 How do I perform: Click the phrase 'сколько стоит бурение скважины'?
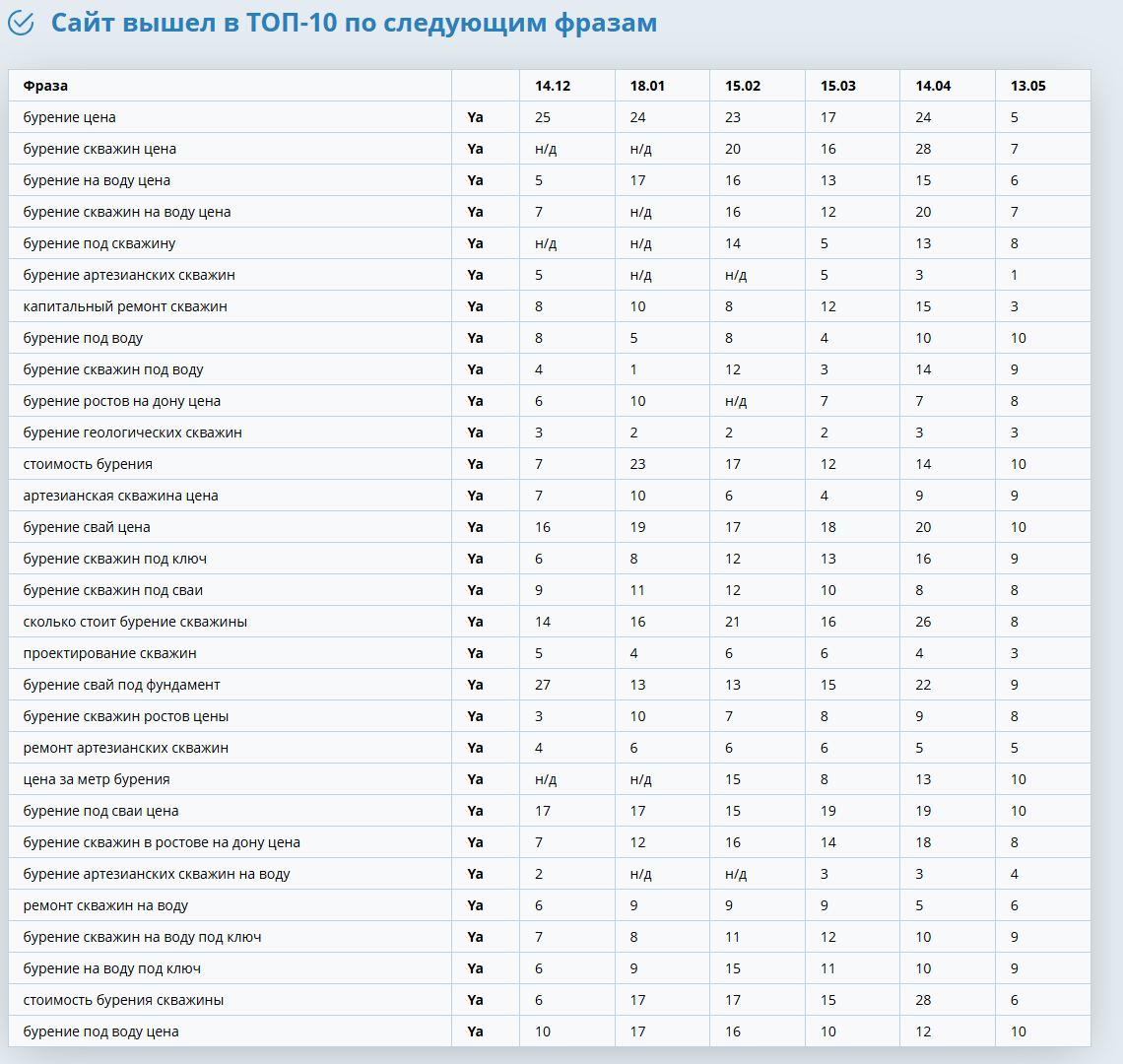[x=135, y=622]
